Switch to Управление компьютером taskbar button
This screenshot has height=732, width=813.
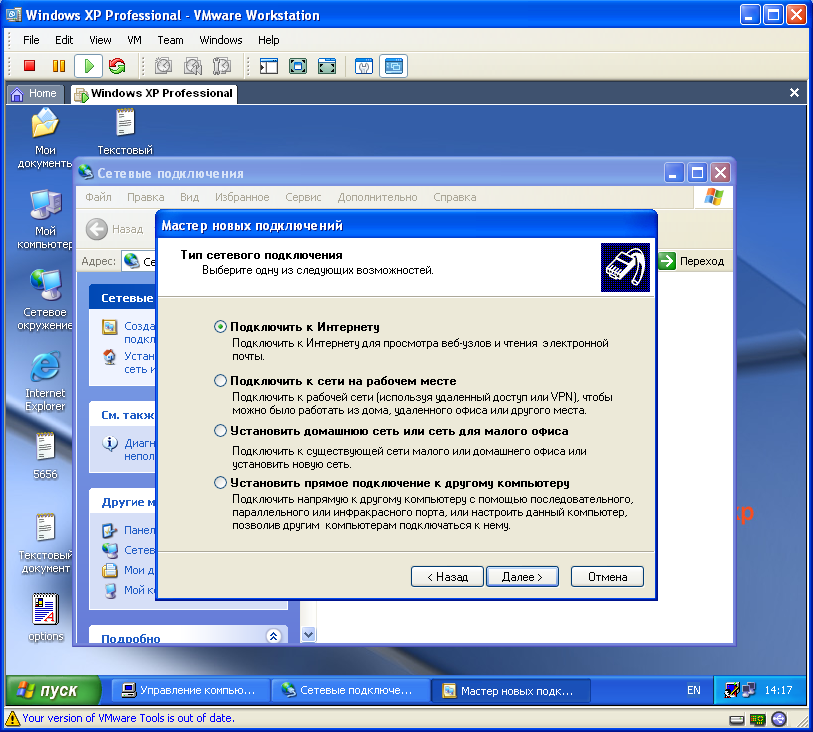click(191, 691)
